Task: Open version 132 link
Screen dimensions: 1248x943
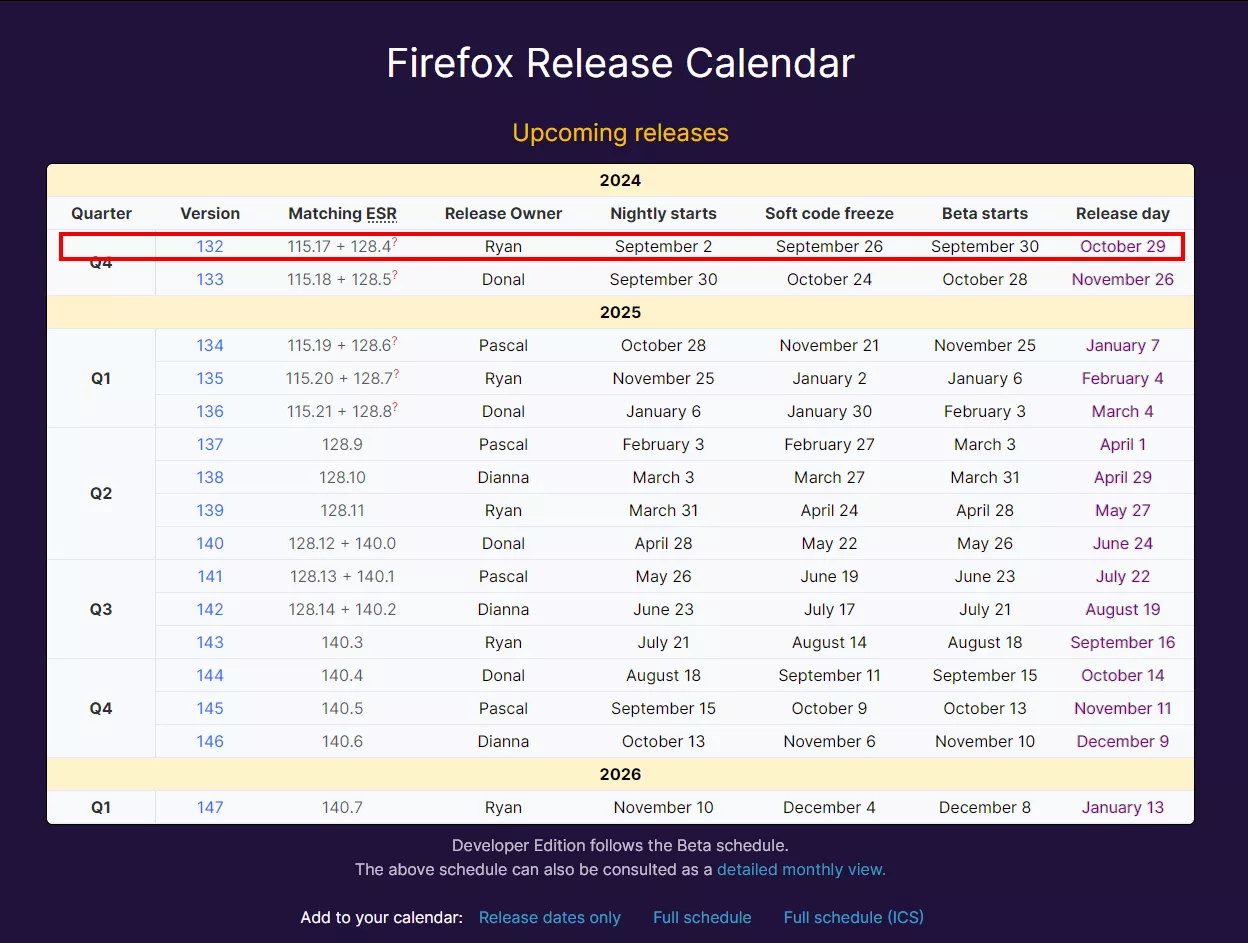Action: (210, 246)
